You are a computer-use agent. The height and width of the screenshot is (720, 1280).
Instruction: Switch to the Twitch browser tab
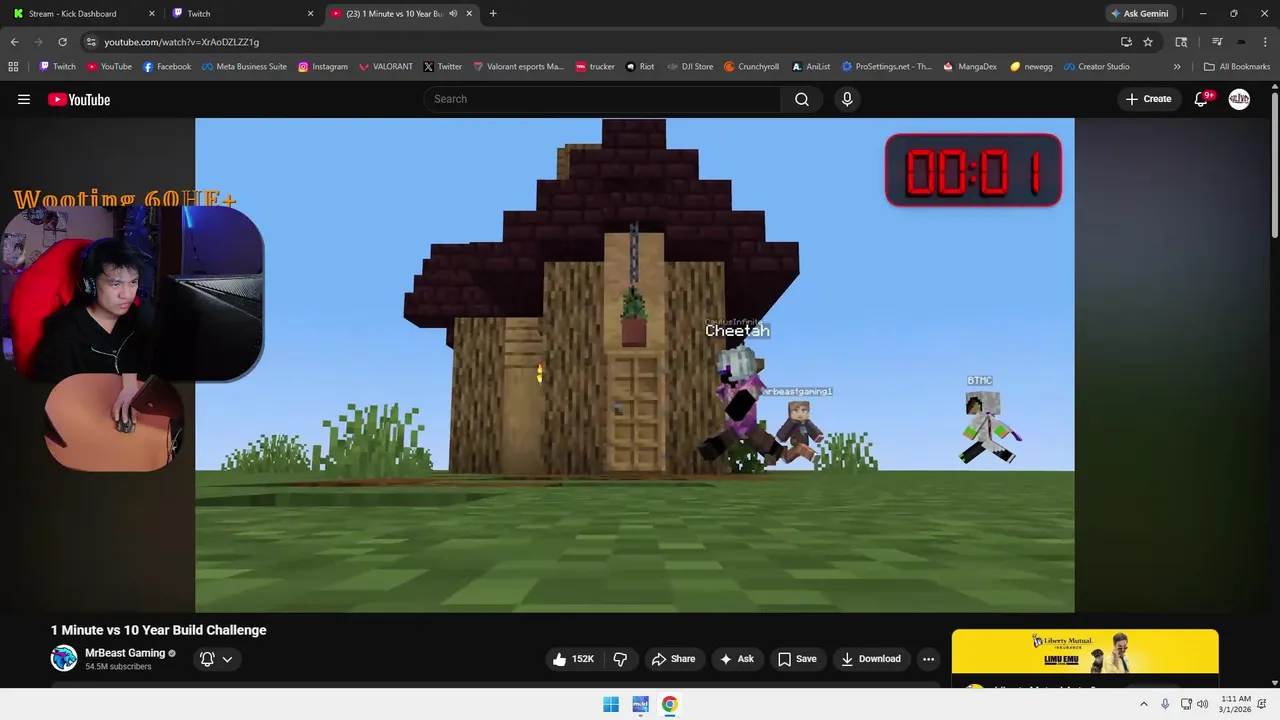click(x=243, y=14)
